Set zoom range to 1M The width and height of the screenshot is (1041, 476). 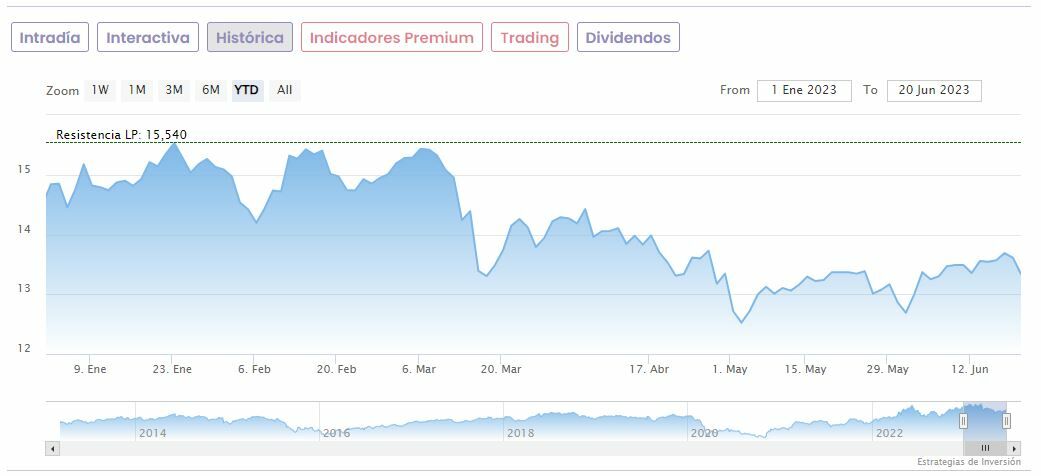[137, 90]
